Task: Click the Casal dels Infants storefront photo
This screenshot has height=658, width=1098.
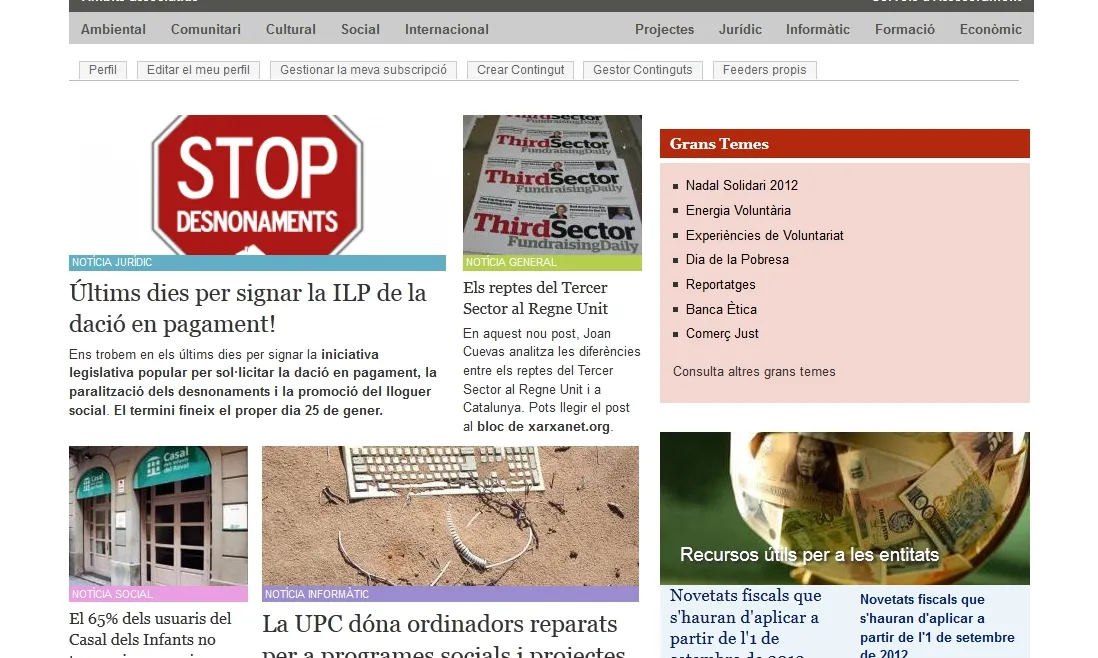Action: [158, 516]
